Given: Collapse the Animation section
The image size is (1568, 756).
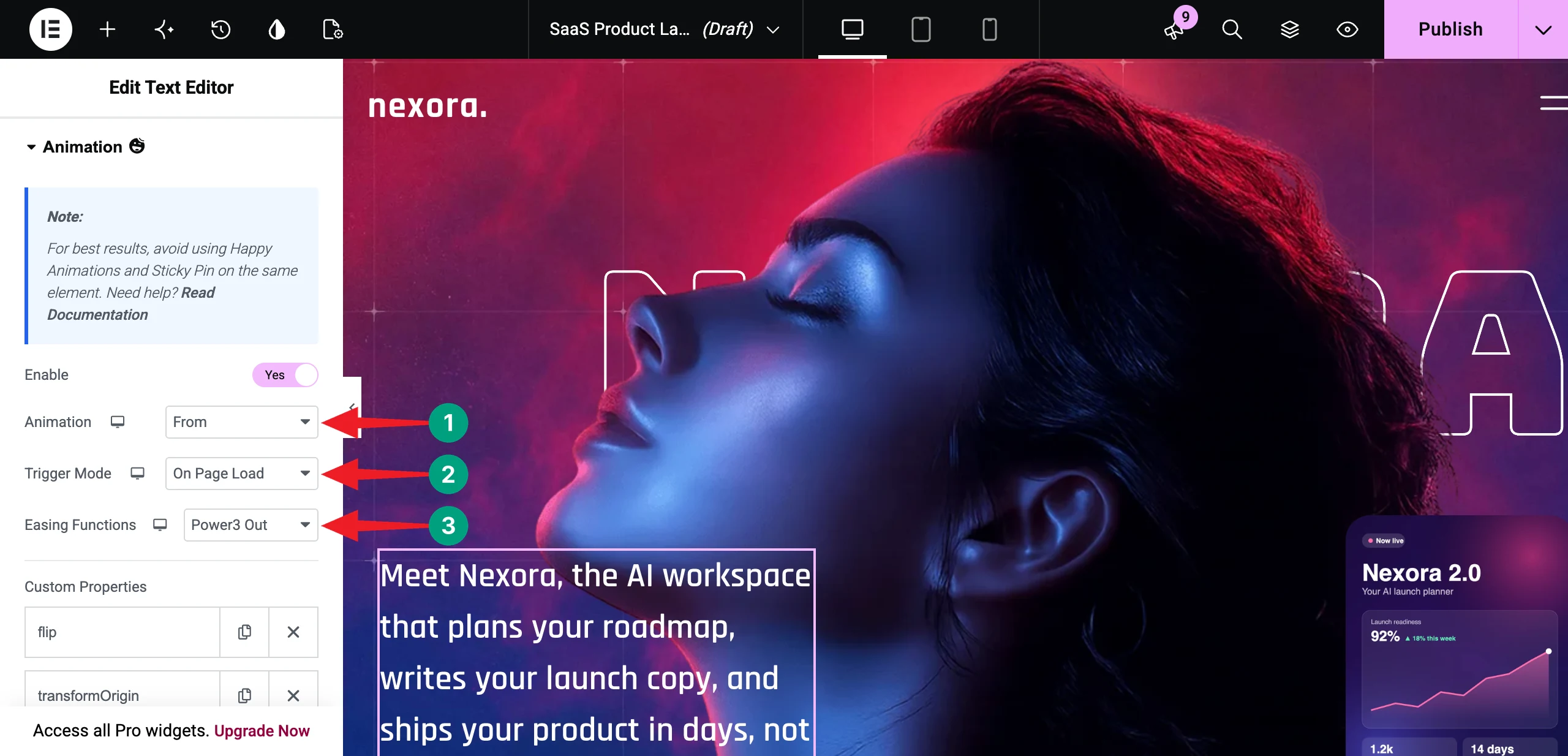Looking at the screenshot, I should point(85,146).
